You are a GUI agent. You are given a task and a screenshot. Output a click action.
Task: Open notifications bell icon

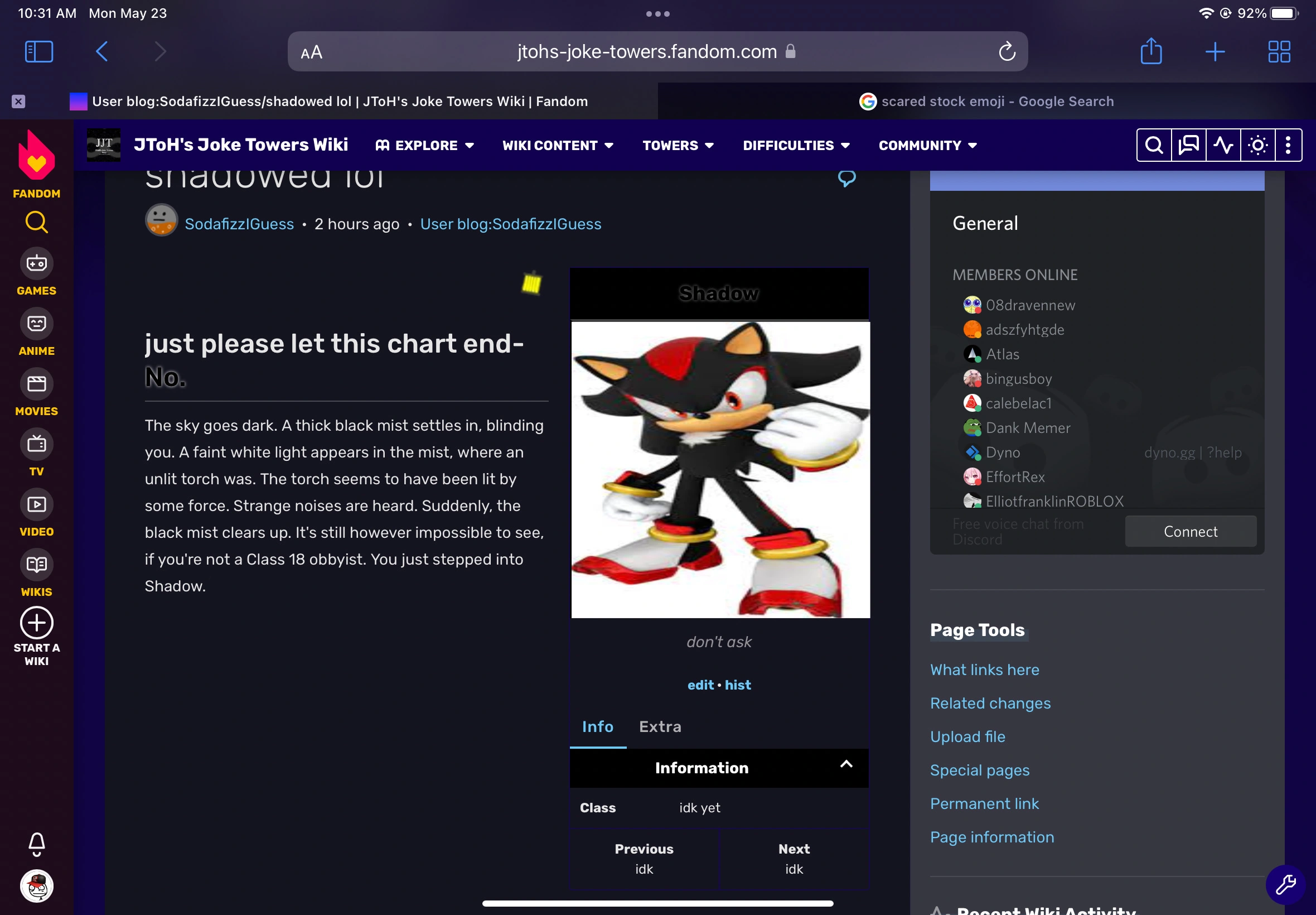pyautogui.click(x=37, y=844)
